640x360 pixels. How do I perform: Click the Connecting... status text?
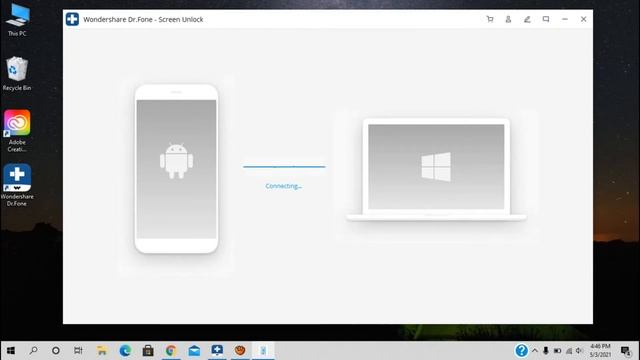pos(284,186)
